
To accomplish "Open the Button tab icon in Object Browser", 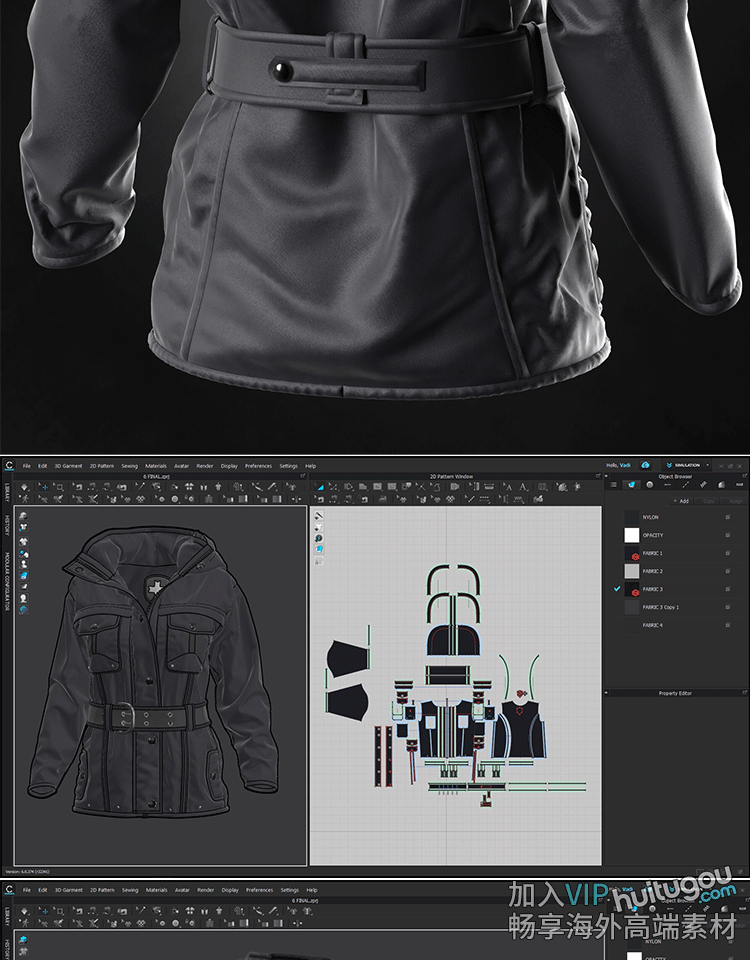I will click(650, 485).
